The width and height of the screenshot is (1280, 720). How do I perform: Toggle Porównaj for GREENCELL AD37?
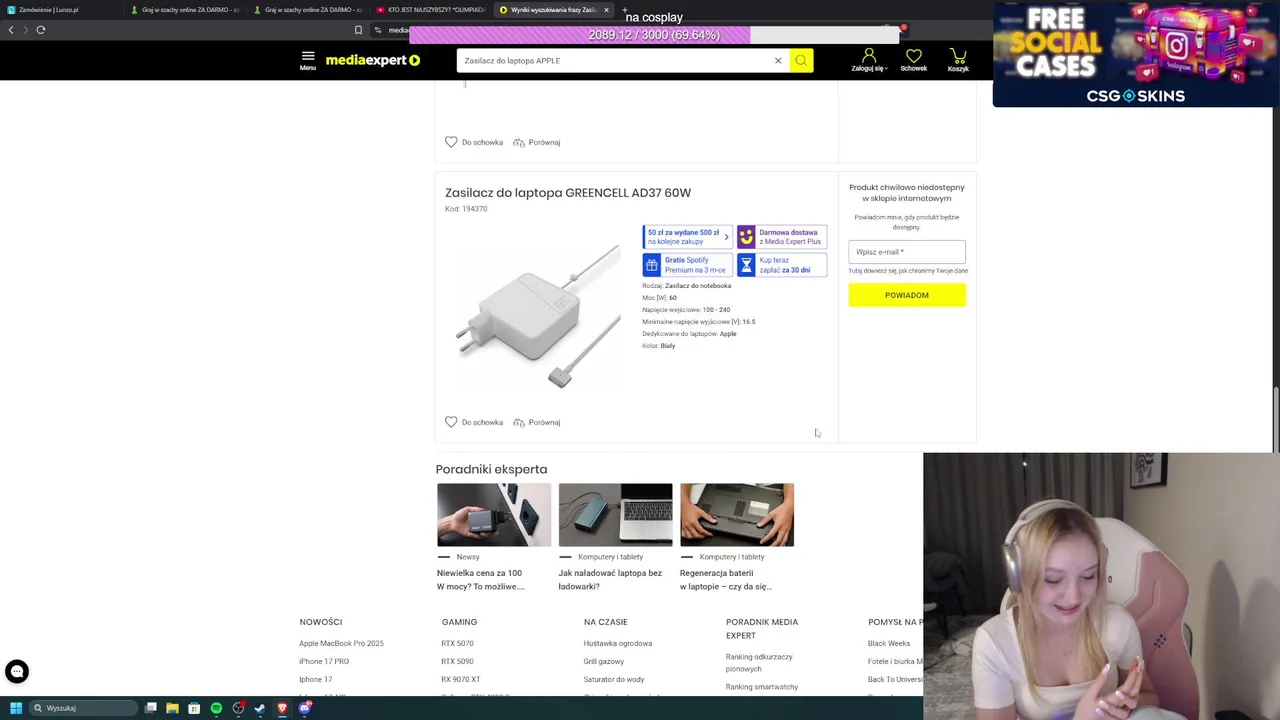pos(536,422)
